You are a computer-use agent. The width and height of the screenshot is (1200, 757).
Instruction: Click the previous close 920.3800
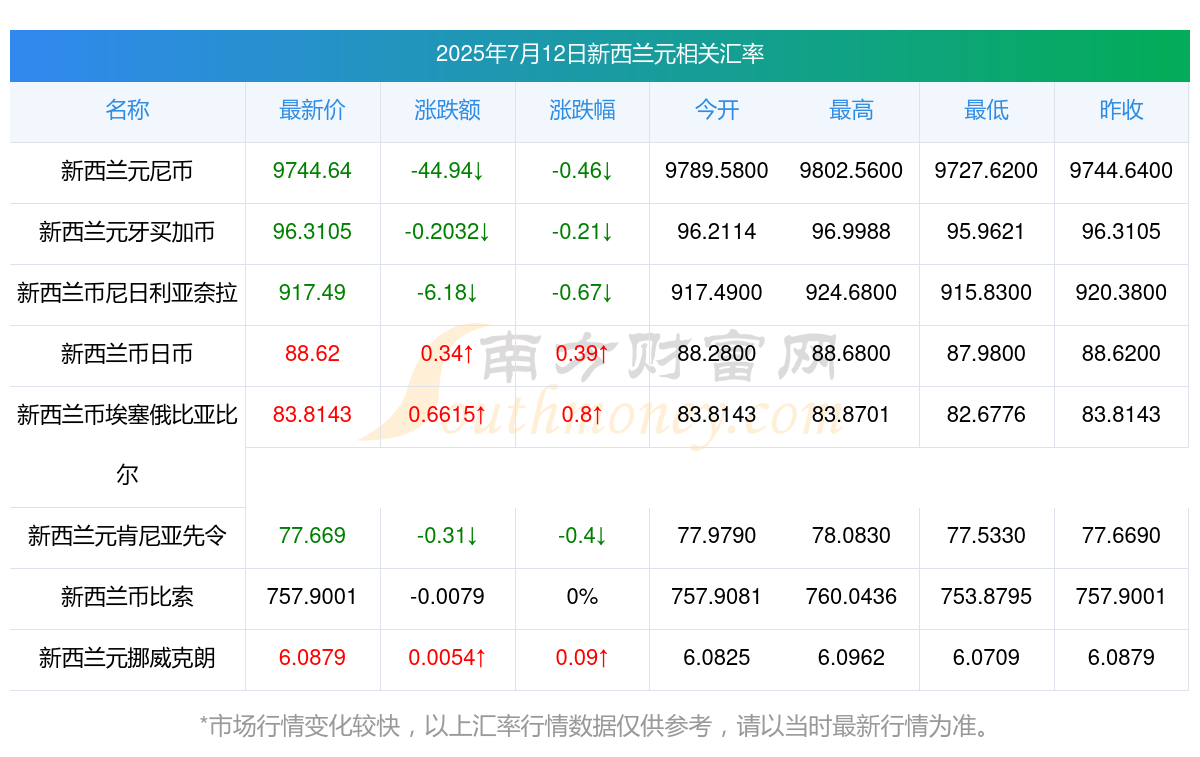click(x=1121, y=293)
